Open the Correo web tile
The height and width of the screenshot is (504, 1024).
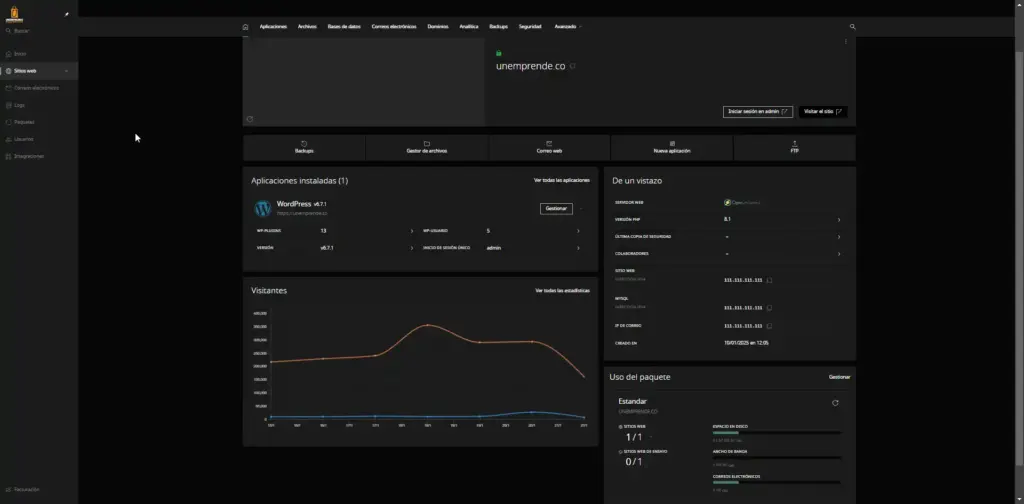click(549, 148)
